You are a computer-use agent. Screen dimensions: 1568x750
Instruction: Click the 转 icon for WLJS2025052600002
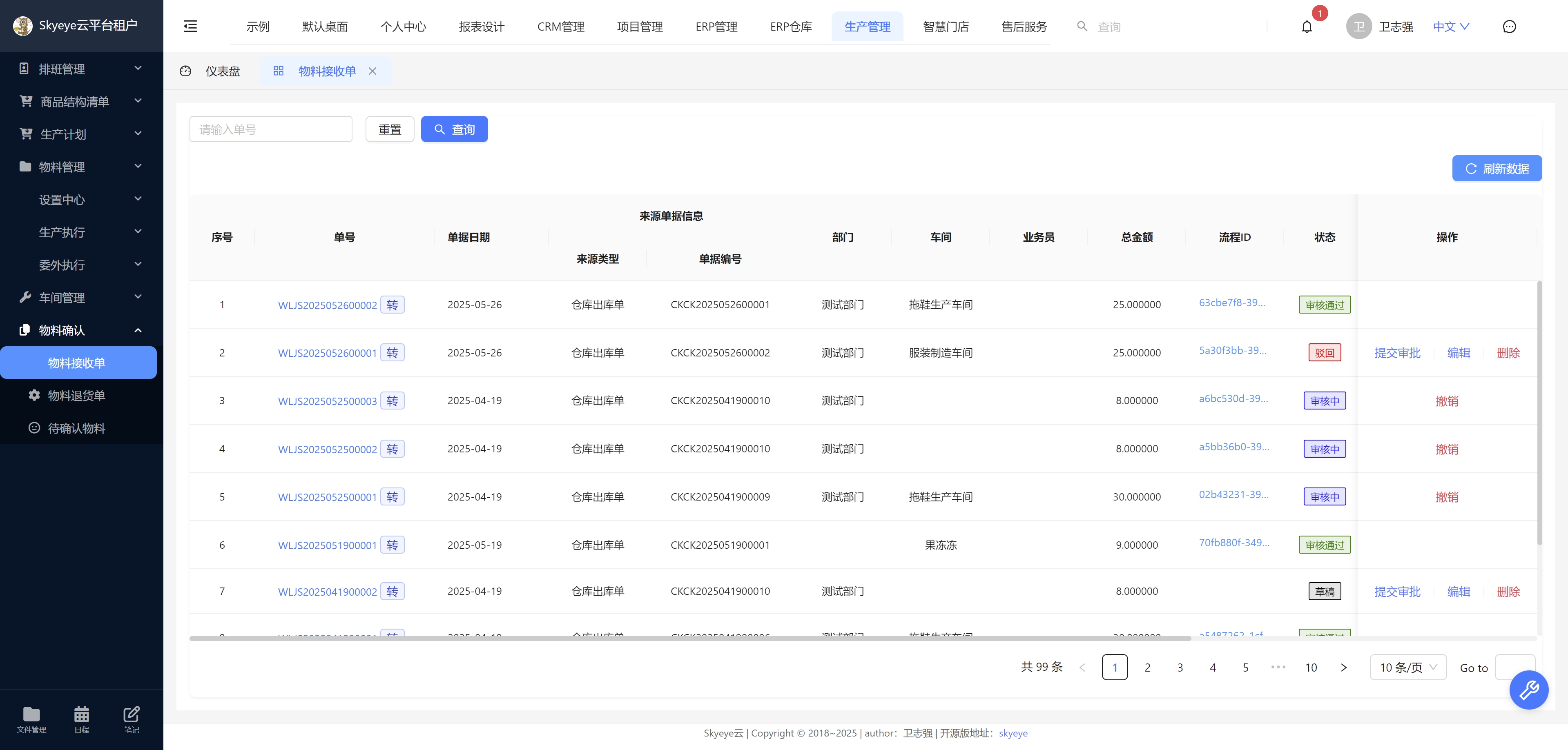[392, 305]
